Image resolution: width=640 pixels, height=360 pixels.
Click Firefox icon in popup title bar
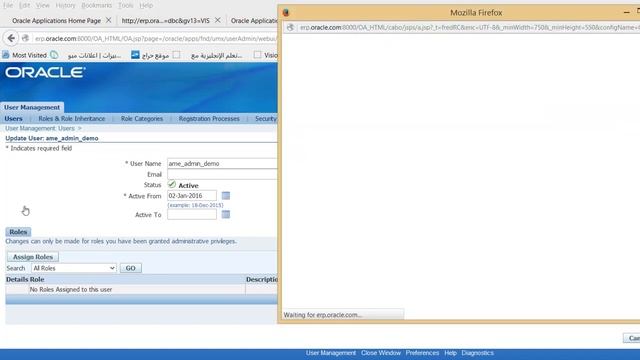click(286, 13)
